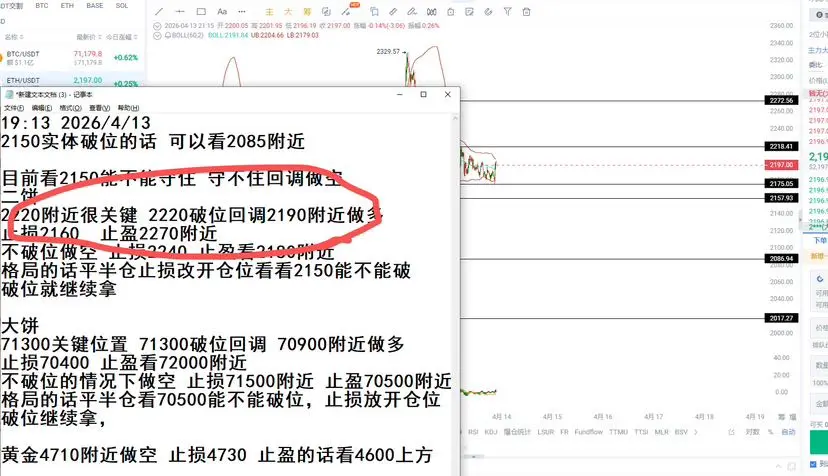Image resolution: width=828 pixels, height=476 pixels.
Task: Click the Notepad vertical scrollbar
Action: (455, 296)
